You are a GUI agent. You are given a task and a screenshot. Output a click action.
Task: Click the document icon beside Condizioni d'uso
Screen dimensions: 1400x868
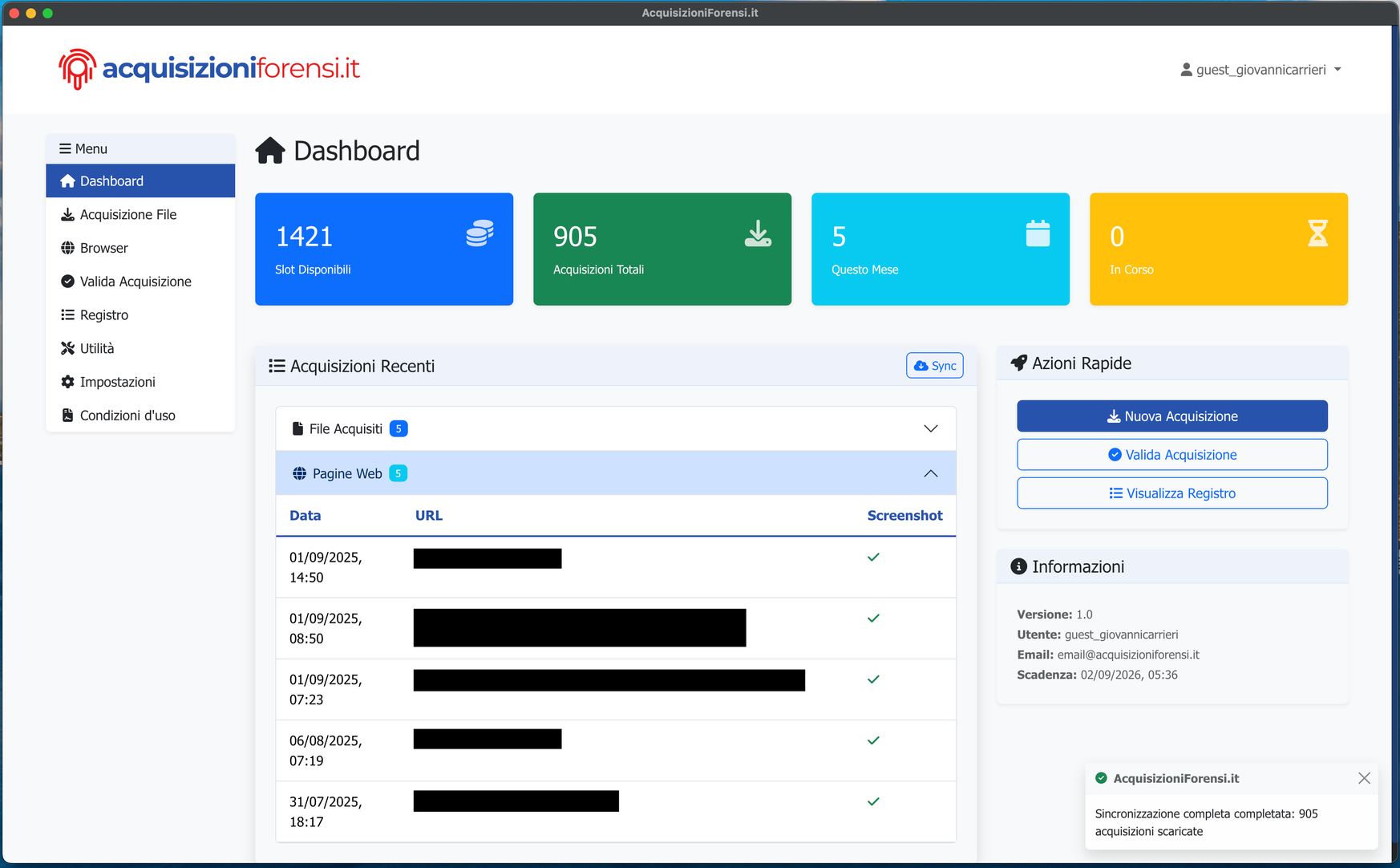coord(67,416)
